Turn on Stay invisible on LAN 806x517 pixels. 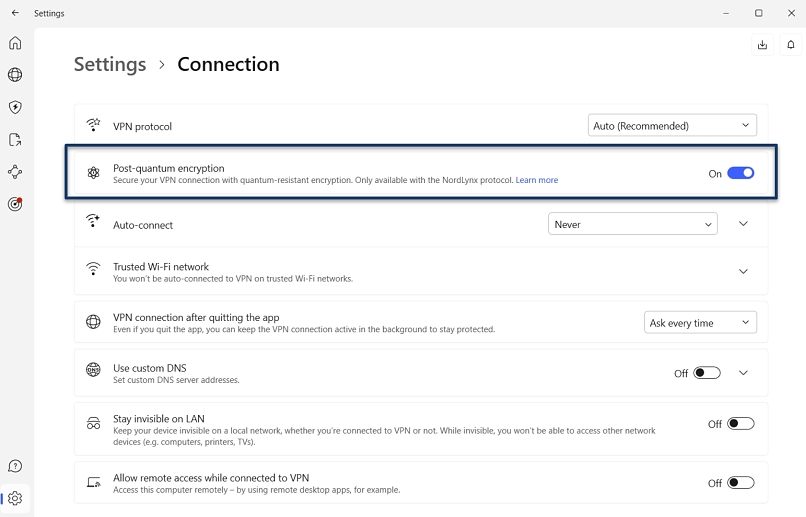pos(740,424)
